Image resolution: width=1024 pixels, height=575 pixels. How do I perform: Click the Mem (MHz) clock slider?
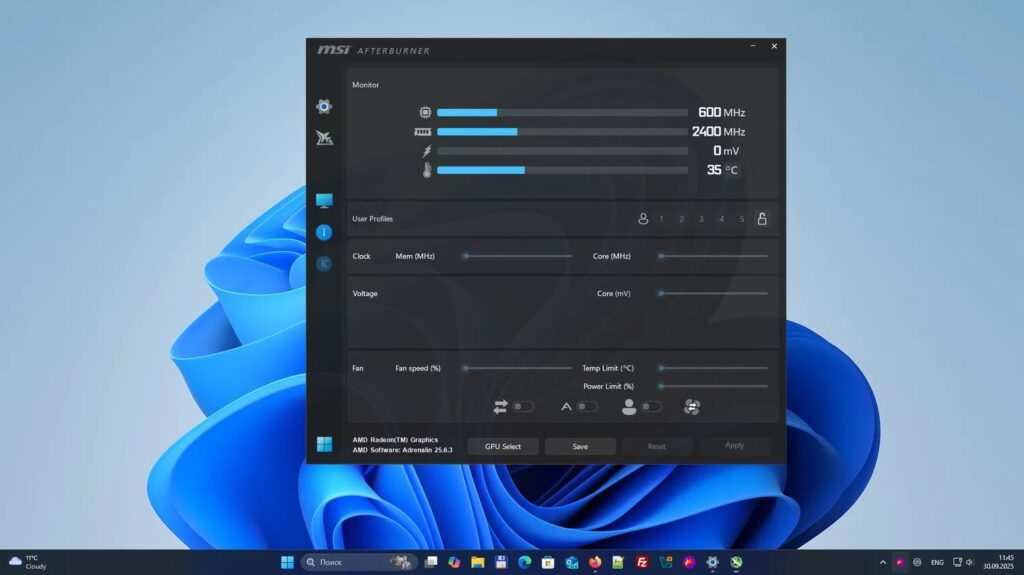pyautogui.click(x=518, y=256)
